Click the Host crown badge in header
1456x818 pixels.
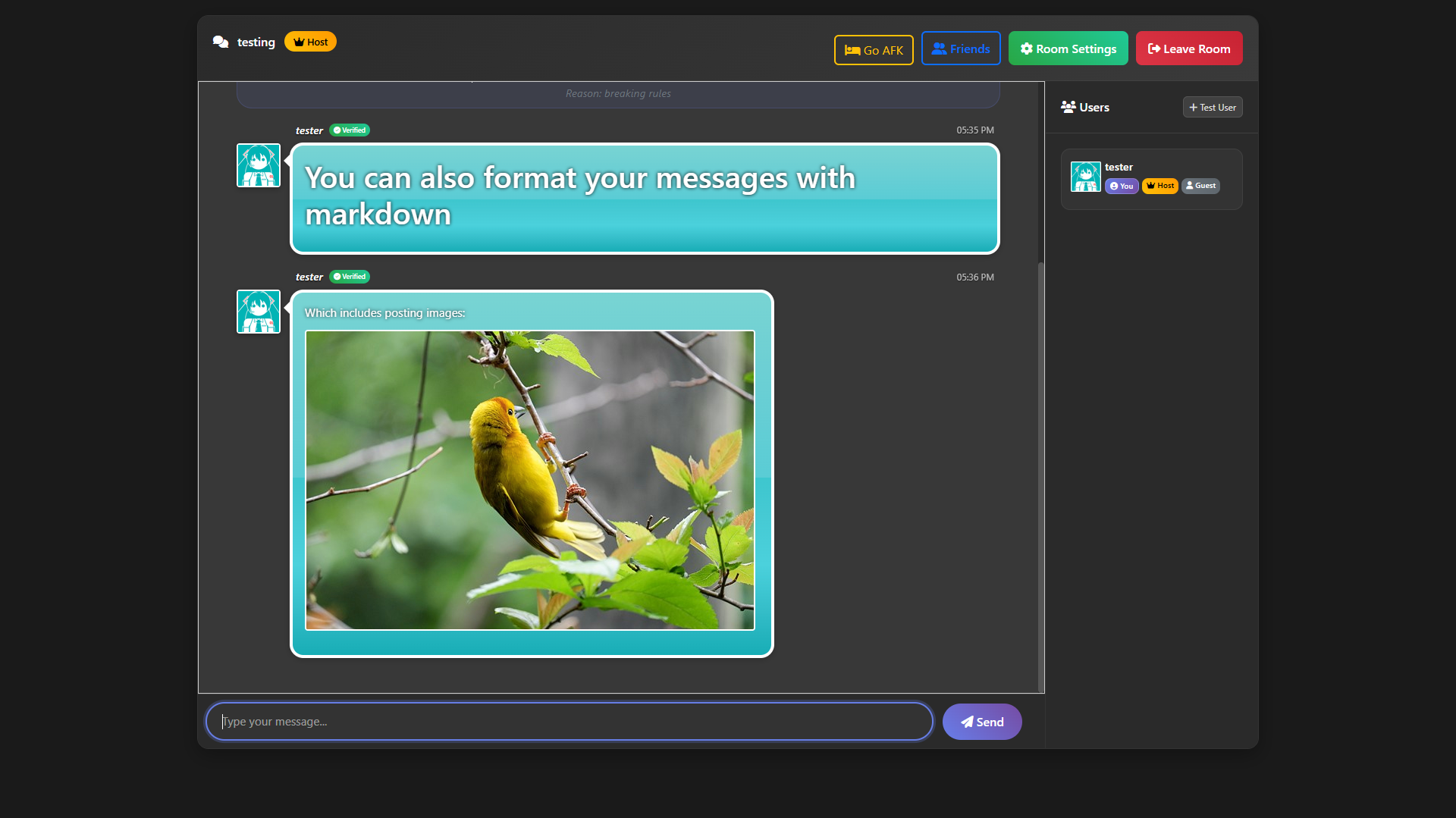click(x=310, y=42)
